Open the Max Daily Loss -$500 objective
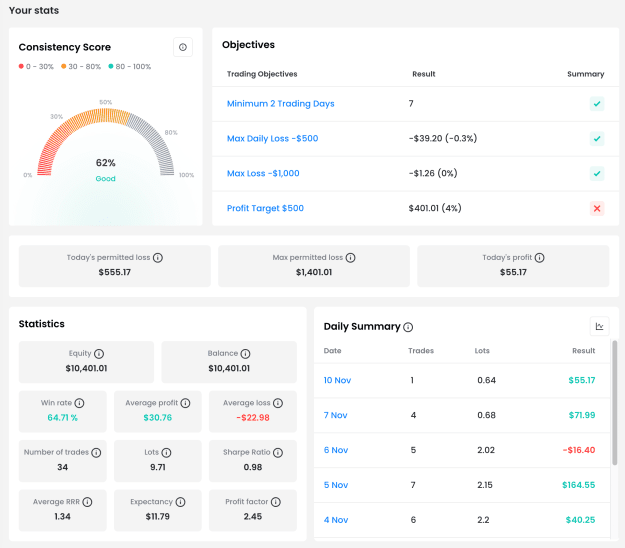 click(x=273, y=139)
